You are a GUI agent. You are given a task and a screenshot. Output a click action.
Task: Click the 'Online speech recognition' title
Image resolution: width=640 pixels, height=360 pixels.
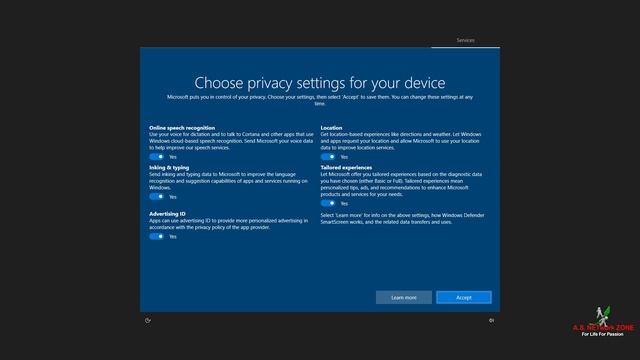tap(182, 128)
